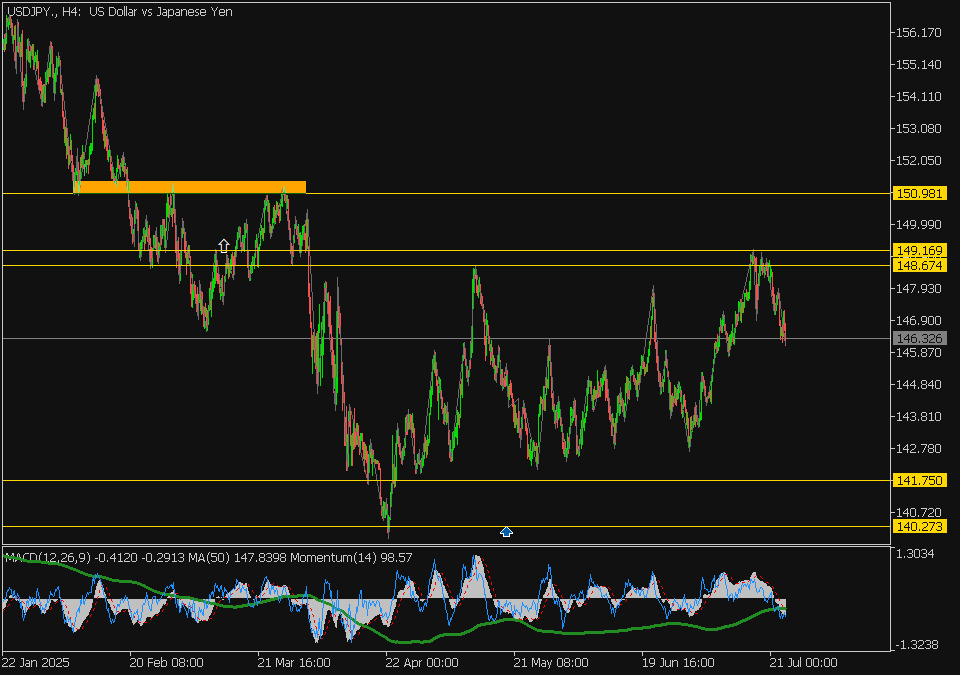Click the 147.930 price scale value
This screenshot has width=960, height=675.
(x=918, y=288)
